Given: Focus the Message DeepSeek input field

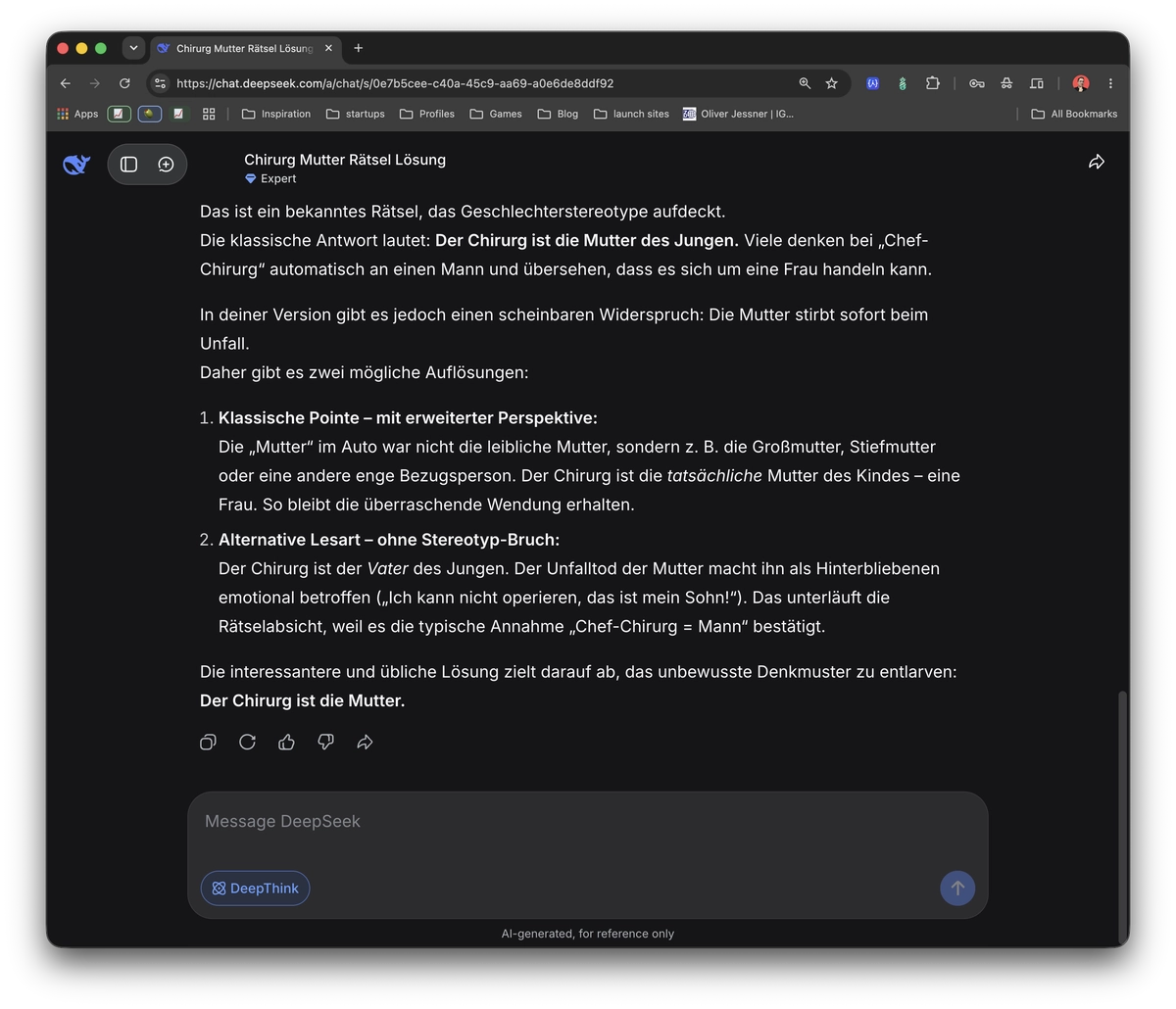Looking at the screenshot, I should pos(588,822).
